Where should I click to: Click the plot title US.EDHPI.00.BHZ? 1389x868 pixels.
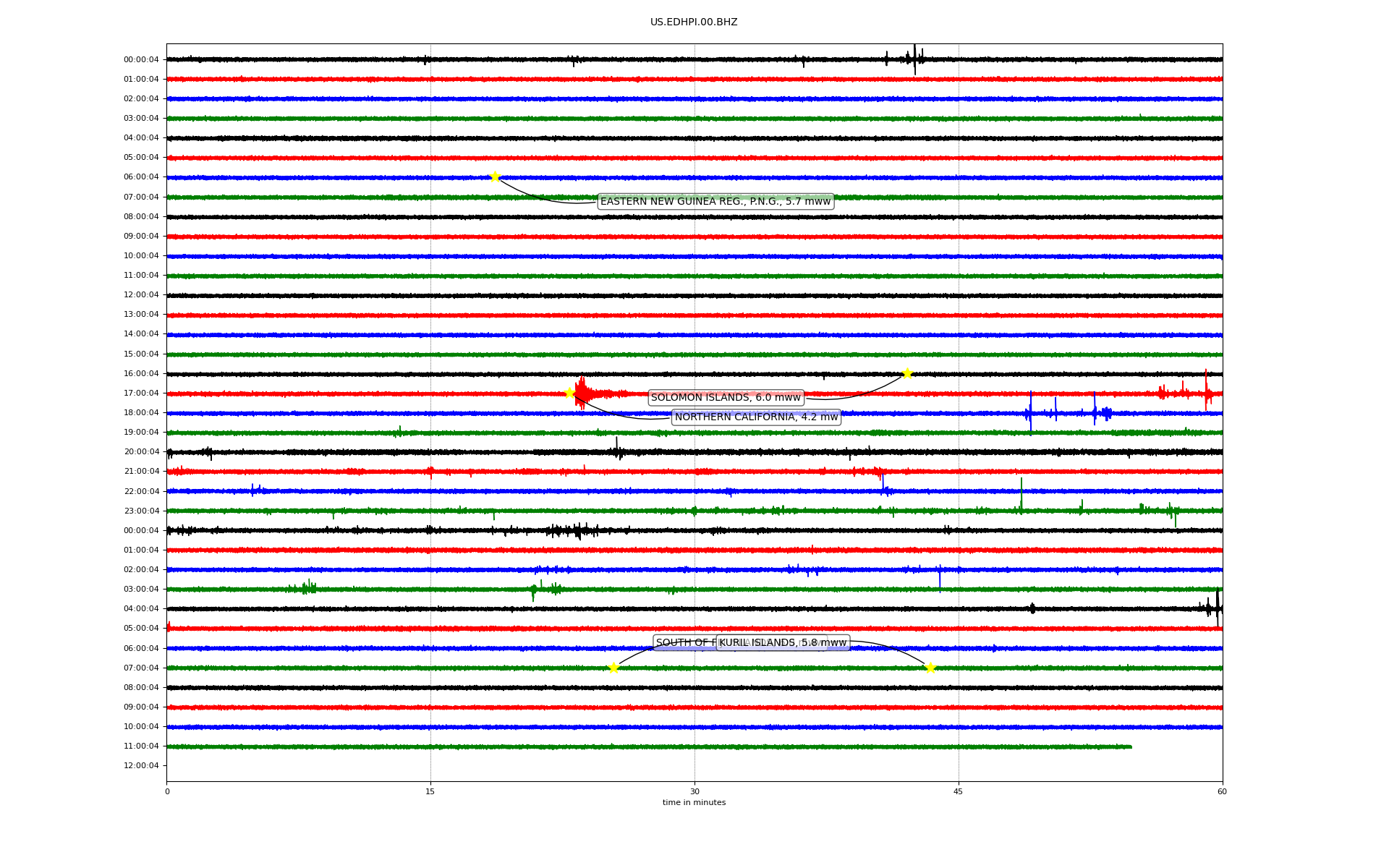click(694, 22)
